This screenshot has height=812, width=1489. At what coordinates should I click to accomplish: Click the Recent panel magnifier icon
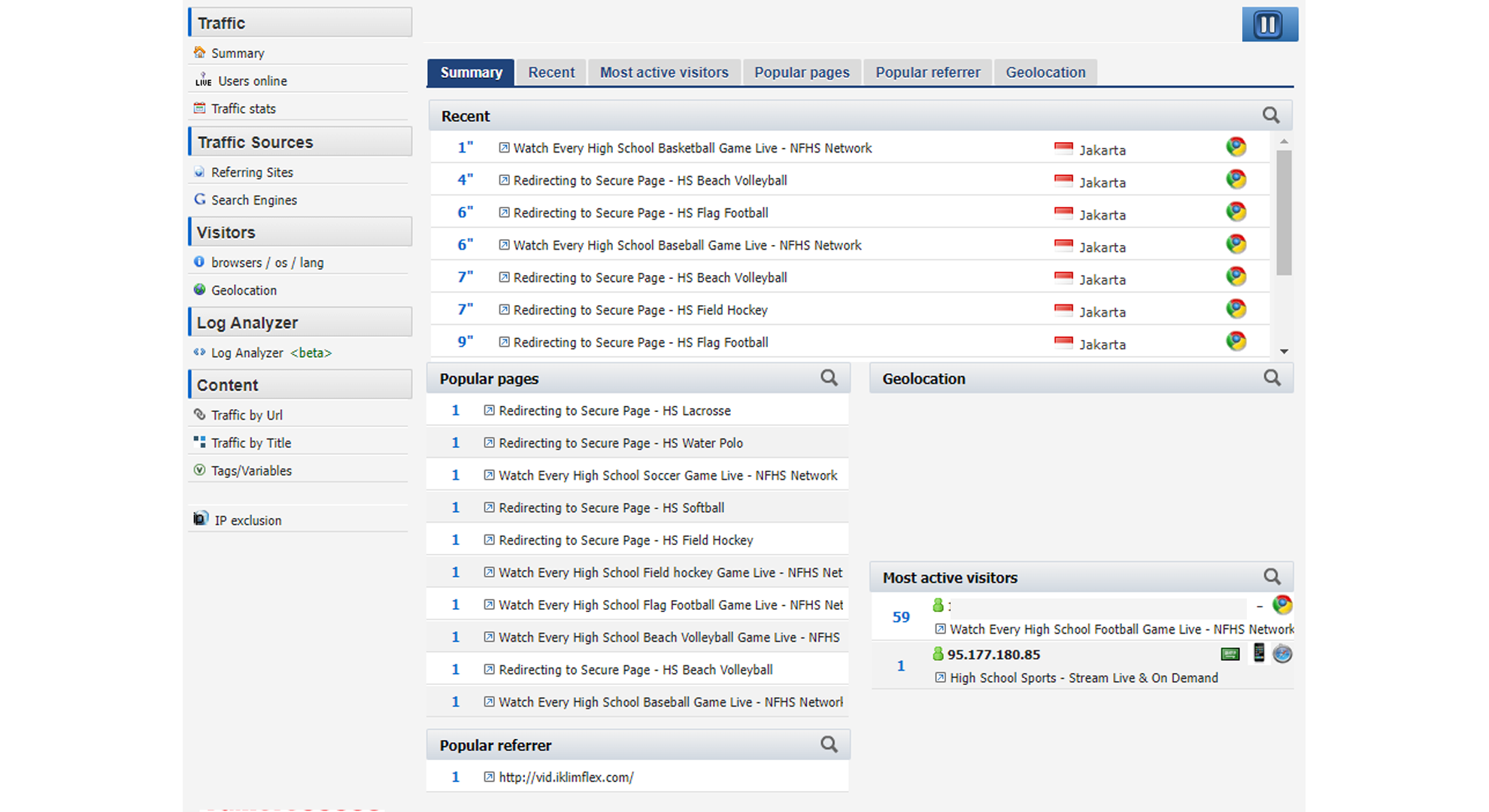pos(1270,115)
